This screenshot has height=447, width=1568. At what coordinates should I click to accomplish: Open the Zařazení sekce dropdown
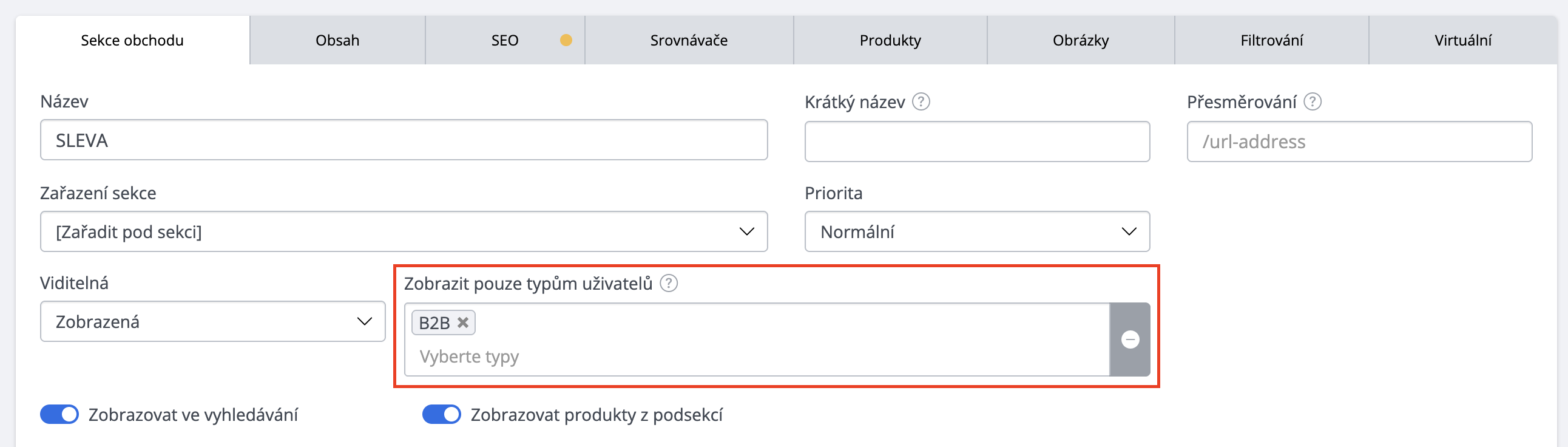[x=404, y=231]
